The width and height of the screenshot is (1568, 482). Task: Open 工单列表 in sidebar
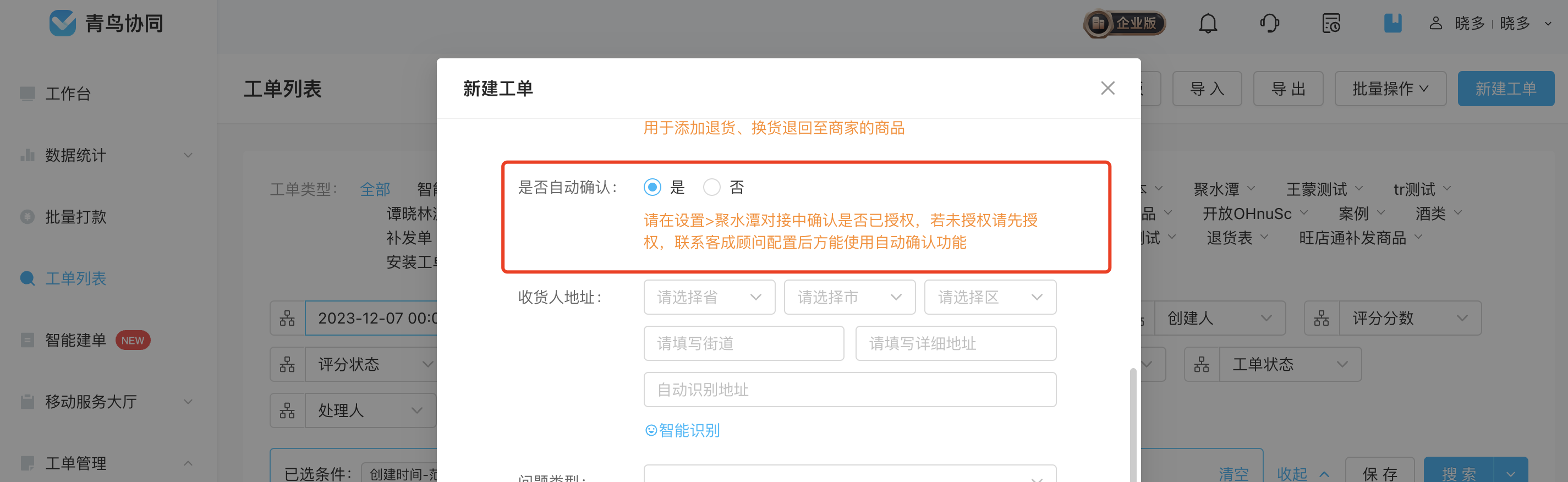pyautogui.click(x=75, y=278)
